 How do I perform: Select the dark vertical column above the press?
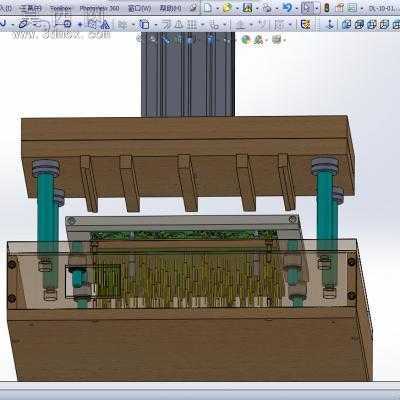[188, 74]
